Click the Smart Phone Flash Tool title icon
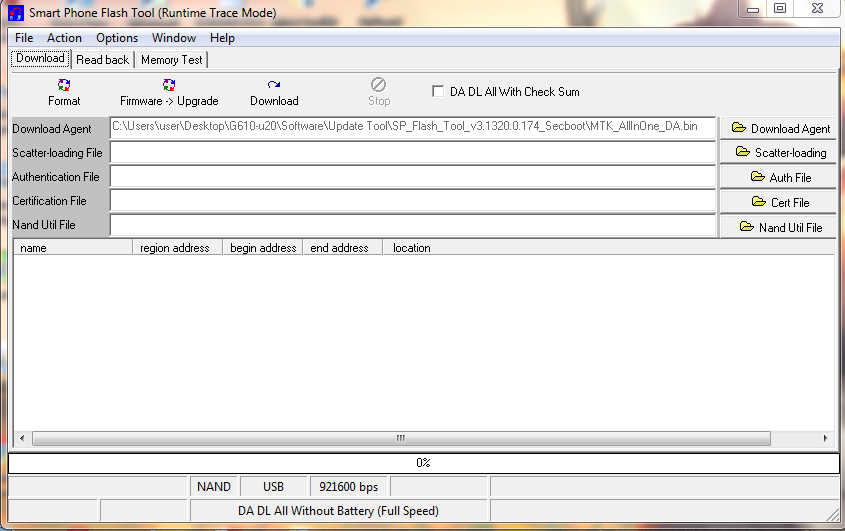The height and width of the screenshot is (531, 845). click(16, 12)
